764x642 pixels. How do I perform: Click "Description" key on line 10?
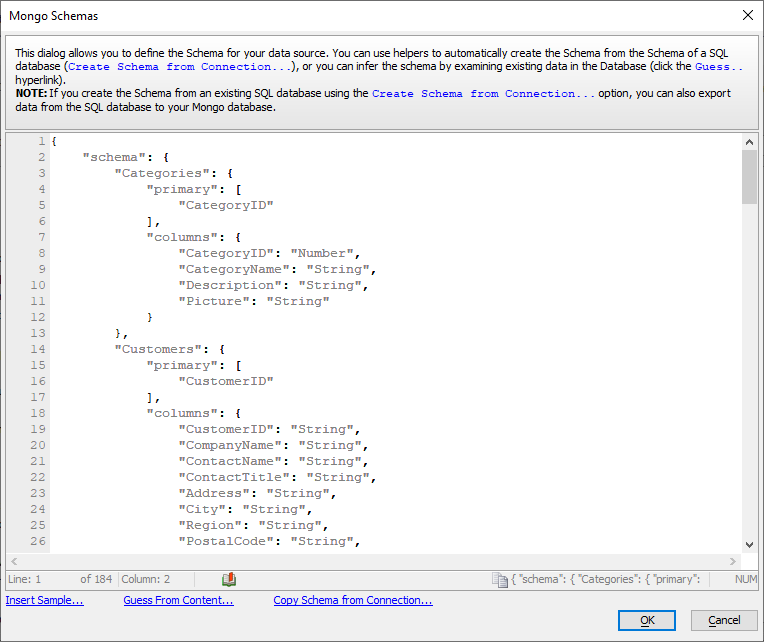pyautogui.click(x=230, y=285)
